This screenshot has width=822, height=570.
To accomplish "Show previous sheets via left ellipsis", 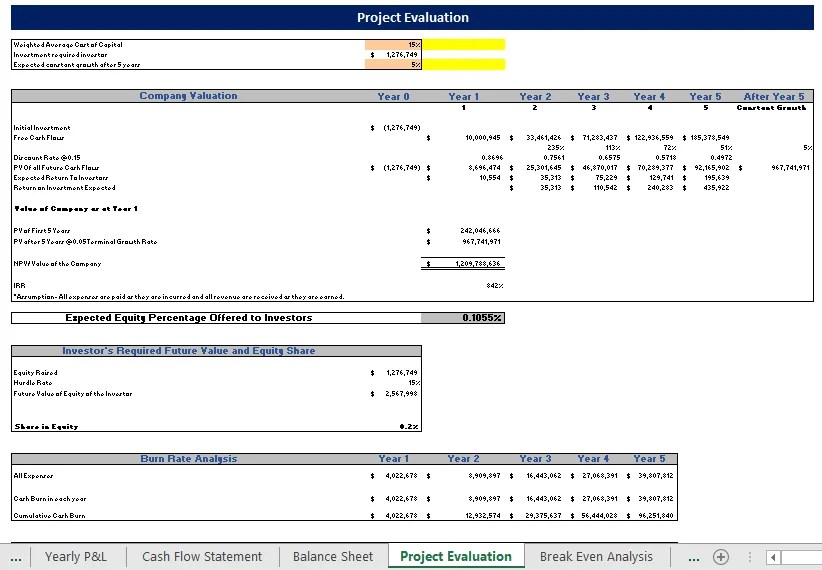I will 16,558.
